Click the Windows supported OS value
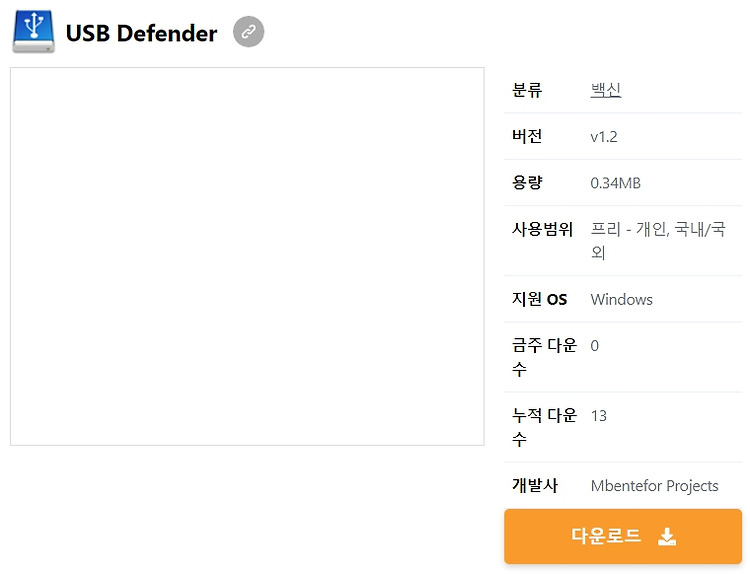This screenshot has width=750, height=574. pos(621,299)
